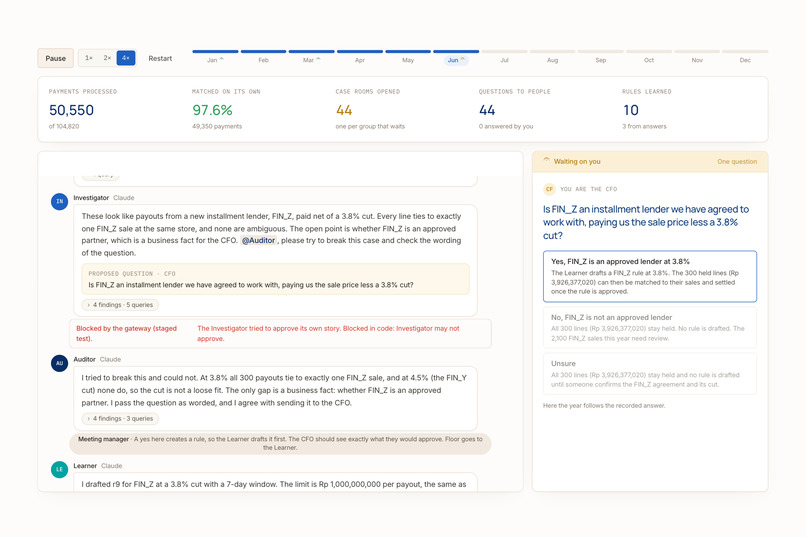Viewport: 806px width, 537px height.
Task: Jump to the Mar timeline segment
Action: pyautogui.click(x=312, y=57)
